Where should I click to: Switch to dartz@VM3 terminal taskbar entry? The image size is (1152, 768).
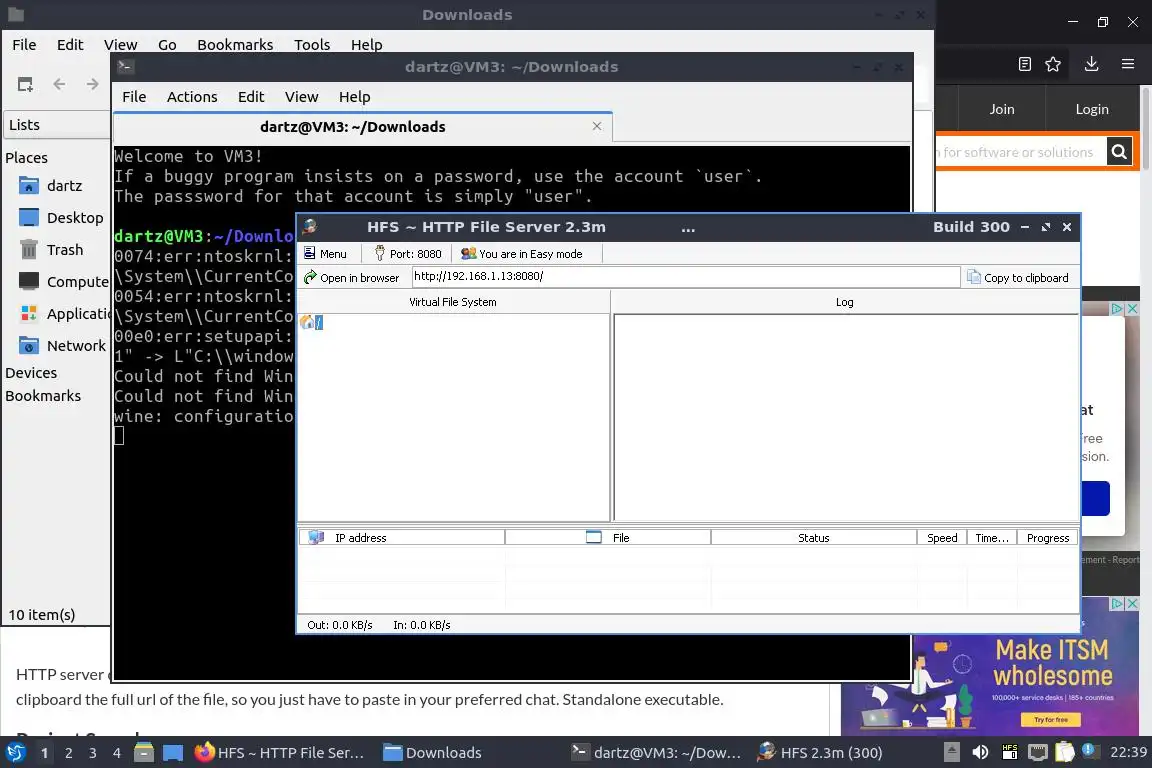(x=658, y=753)
